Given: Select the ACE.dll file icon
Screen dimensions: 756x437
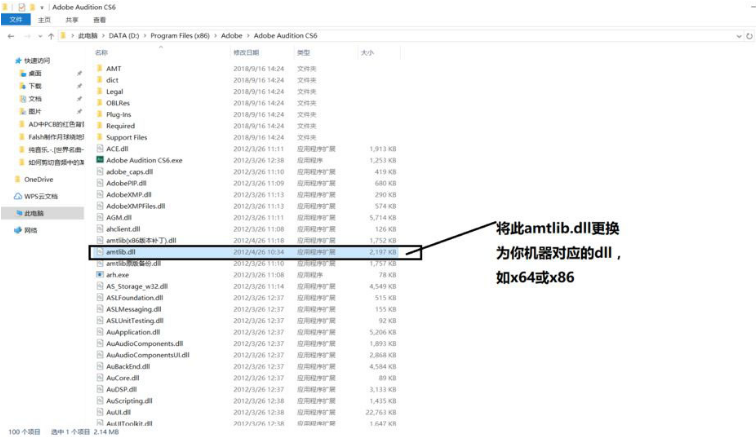Looking at the screenshot, I should pyautogui.click(x=100, y=149).
